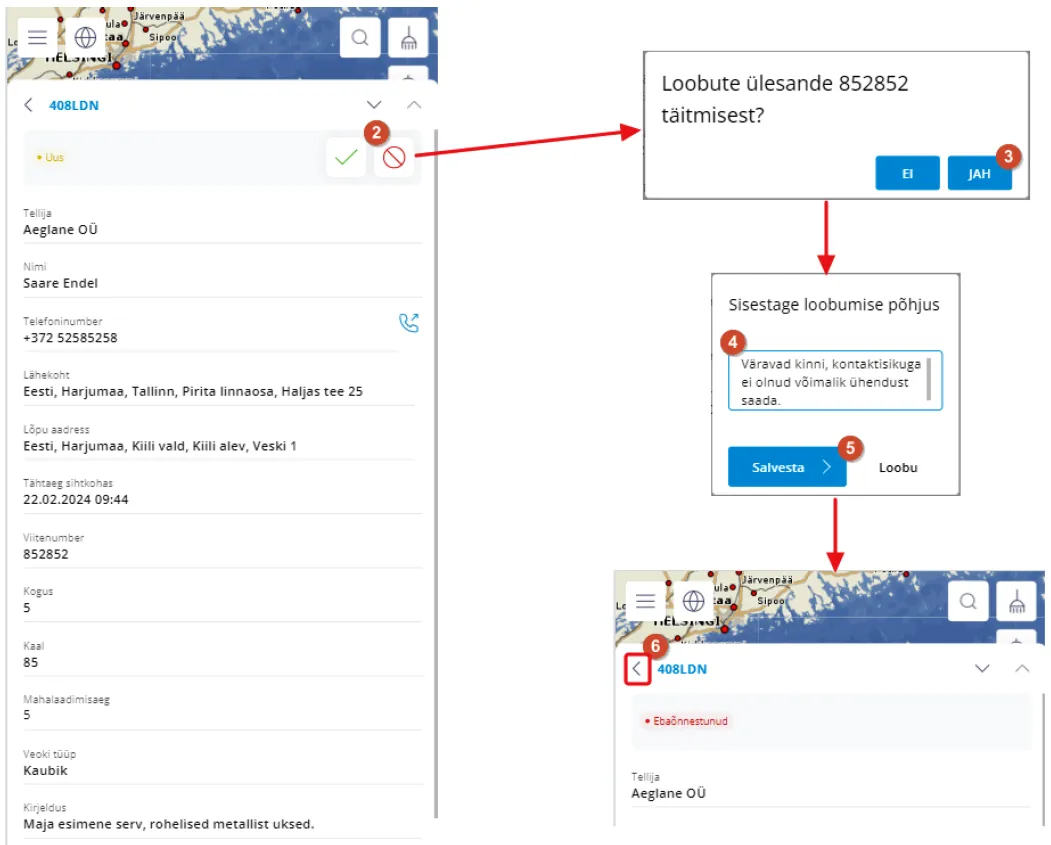1051x845 pixels.
Task: Click globe icon in the Uus task view
Action: click(x=86, y=38)
